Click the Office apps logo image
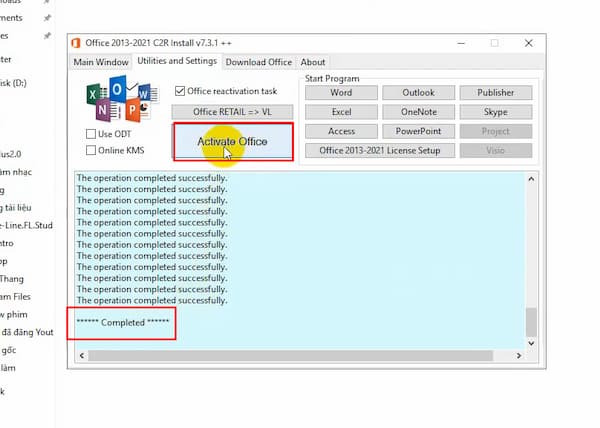The height and width of the screenshot is (428, 600). click(122, 99)
